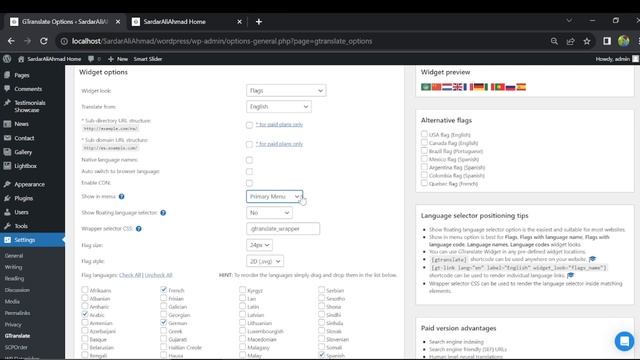Click the Chinese flag in widget preview
The height and width of the screenshot is (360, 640).
tap(436, 87)
